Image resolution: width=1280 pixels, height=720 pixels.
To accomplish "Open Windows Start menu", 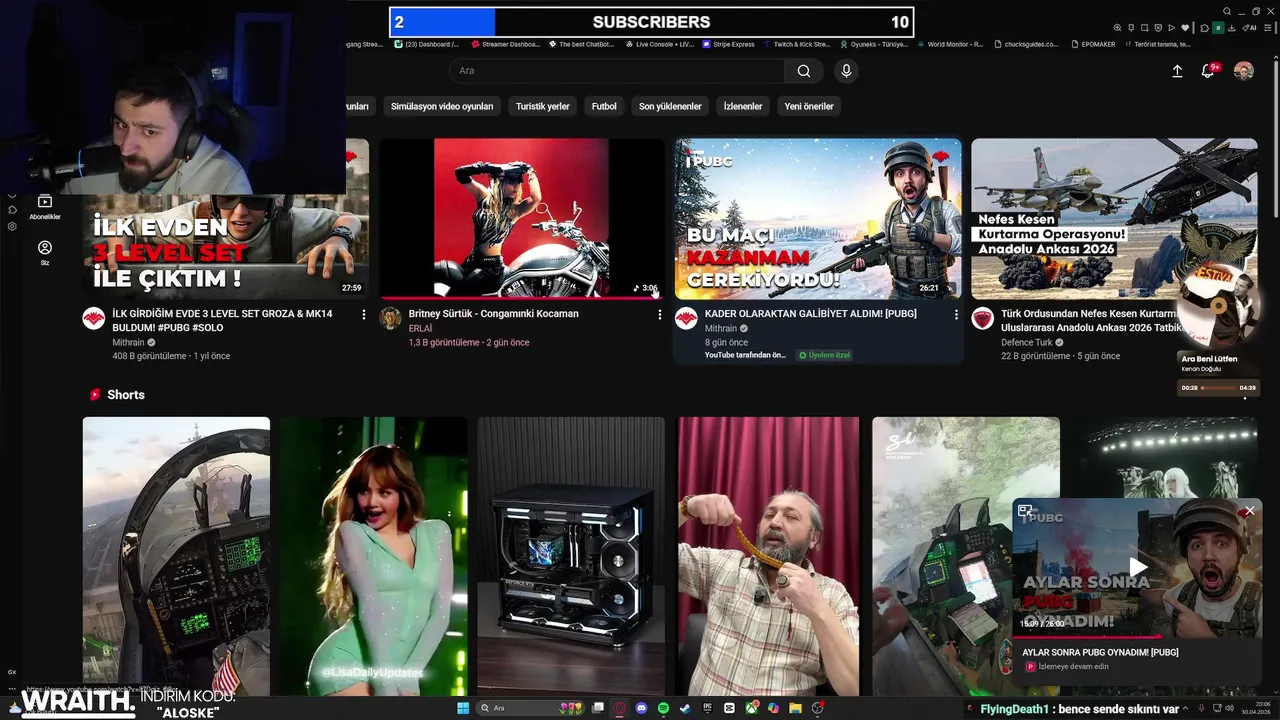I will 463,708.
